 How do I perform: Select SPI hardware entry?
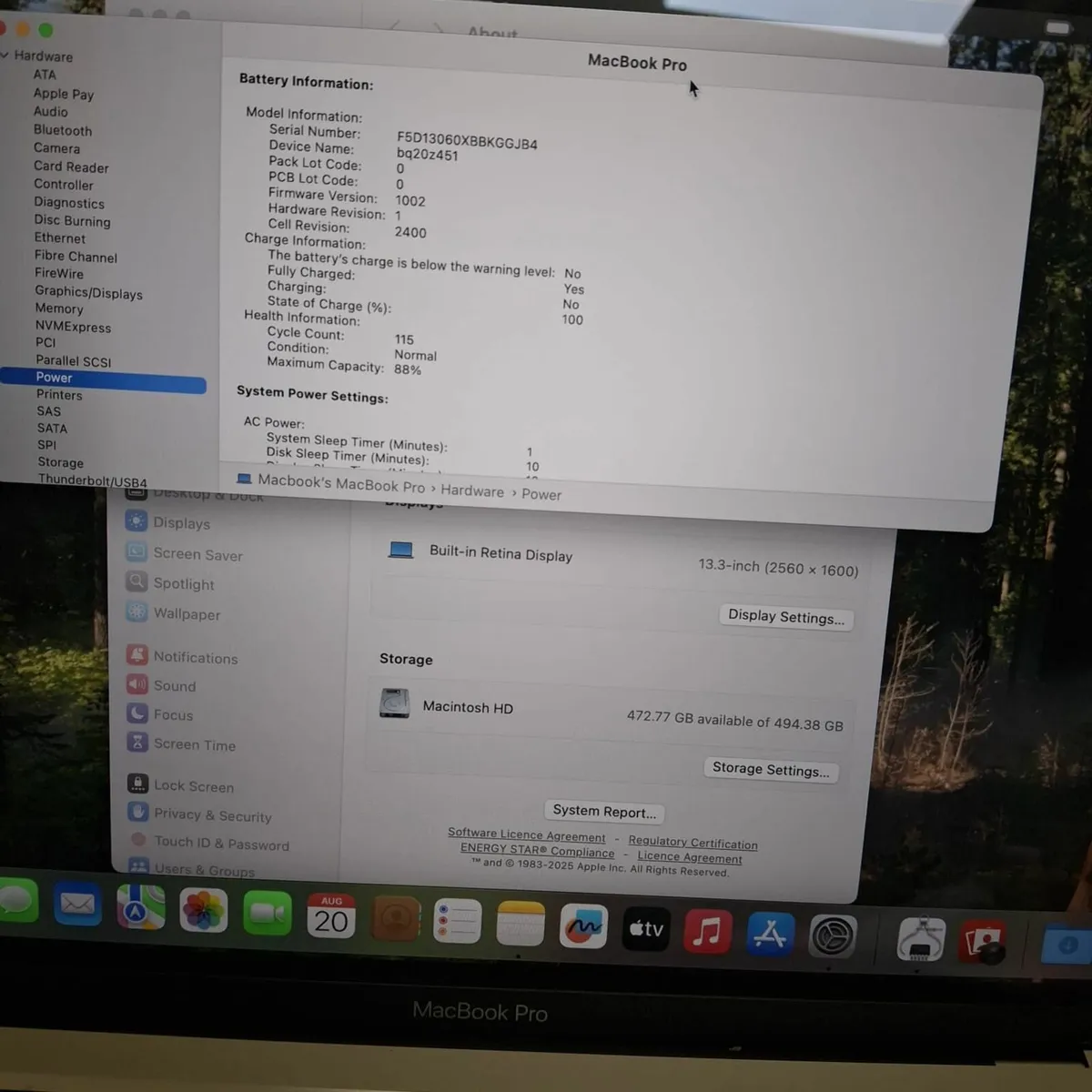[47, 445]
